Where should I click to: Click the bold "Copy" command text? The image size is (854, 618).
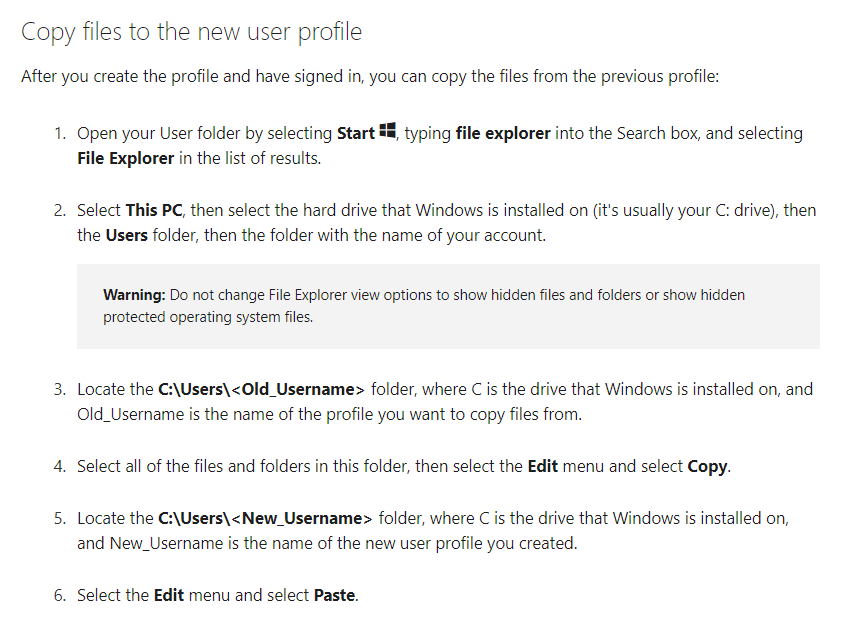[708, 466]
